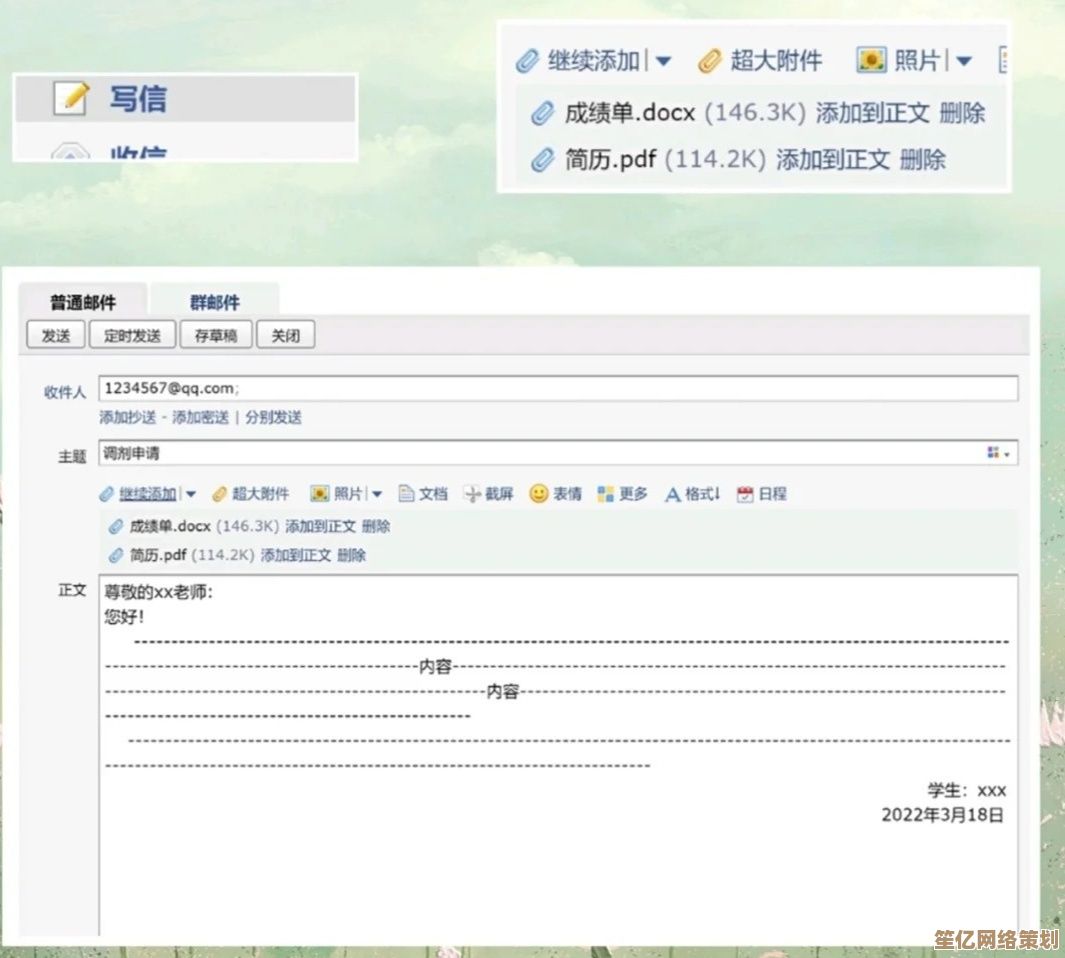Click 照片 icon in compose toolbar
Screen dimensions: 1065x958
click(x=319, y=493)
